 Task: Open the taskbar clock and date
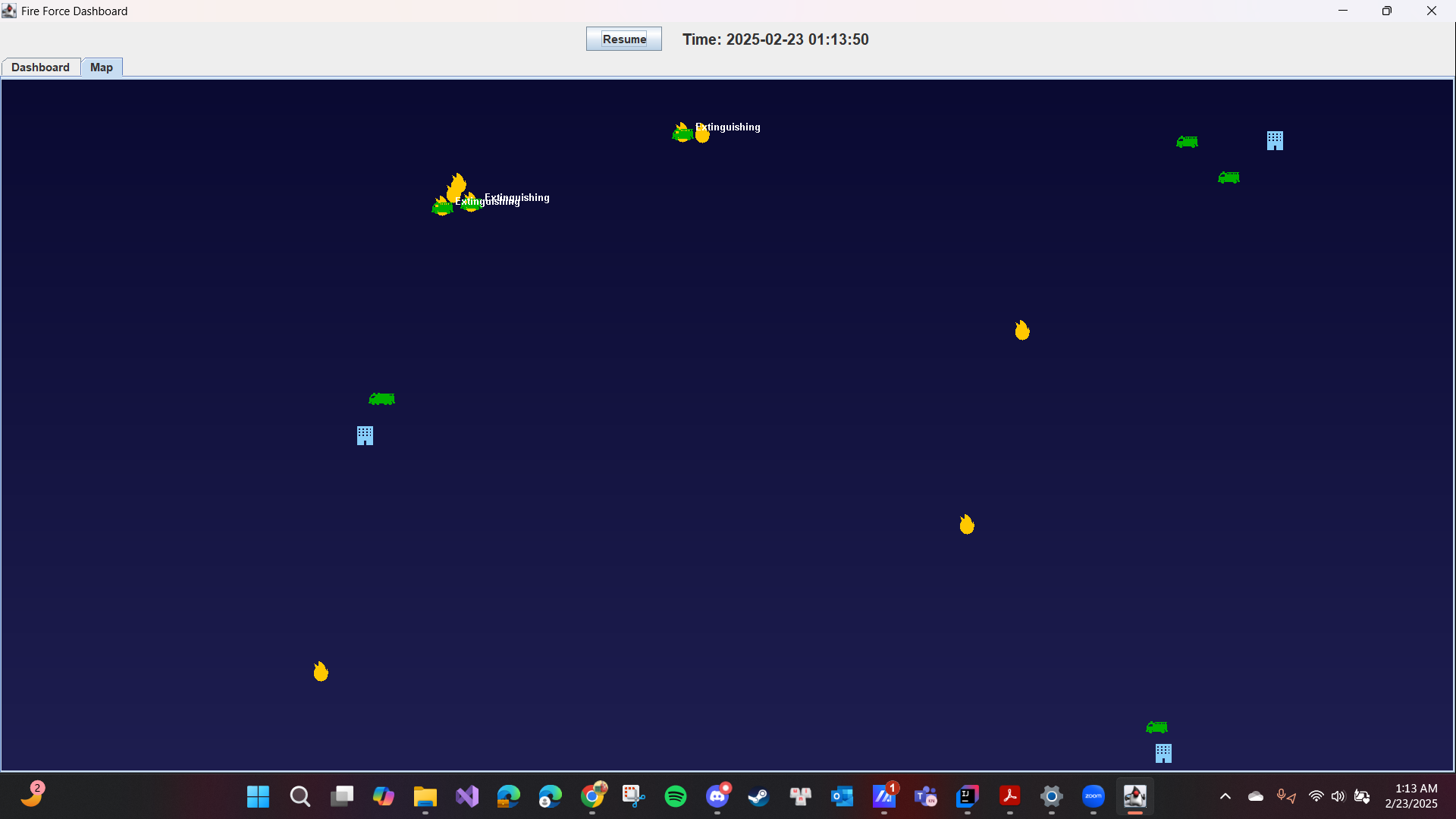1410,796
